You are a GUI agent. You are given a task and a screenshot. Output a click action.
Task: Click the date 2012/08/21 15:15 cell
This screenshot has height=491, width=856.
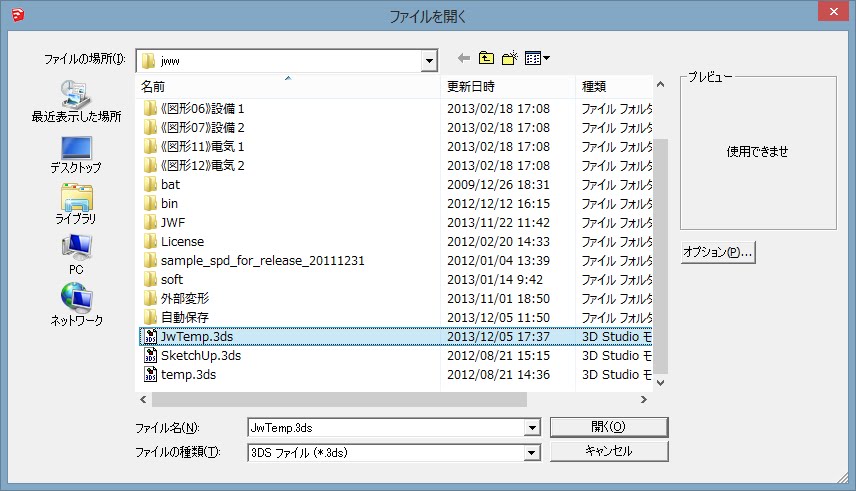[x=498, y=356]
